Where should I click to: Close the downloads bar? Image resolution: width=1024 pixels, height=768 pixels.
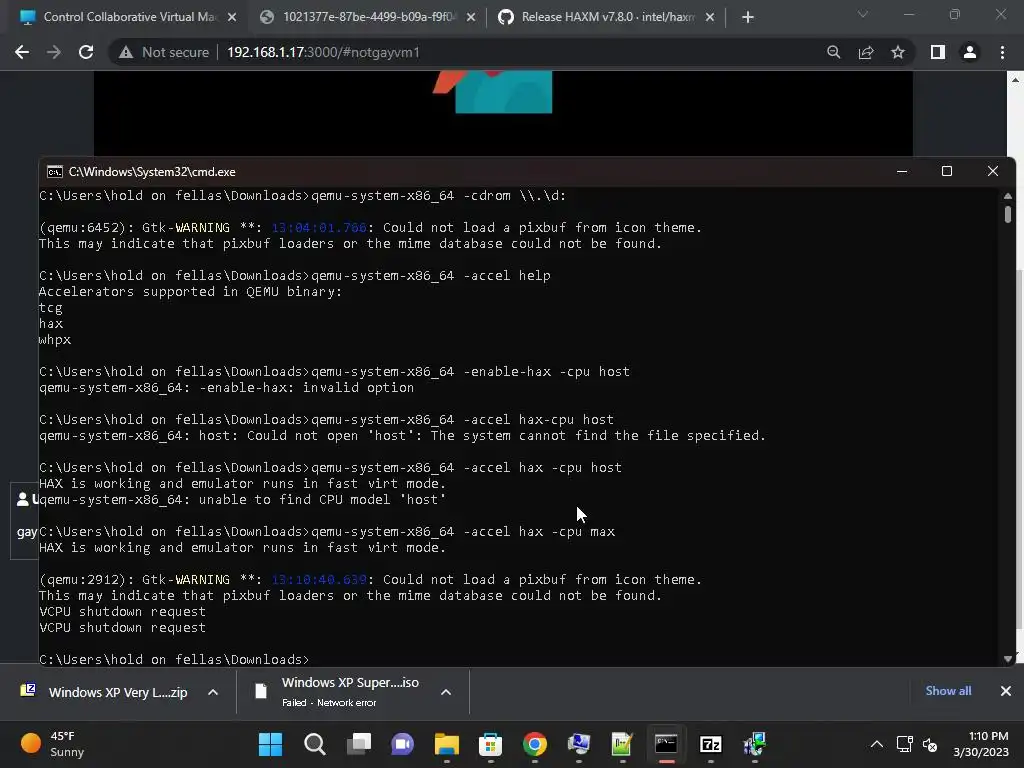1006,691
